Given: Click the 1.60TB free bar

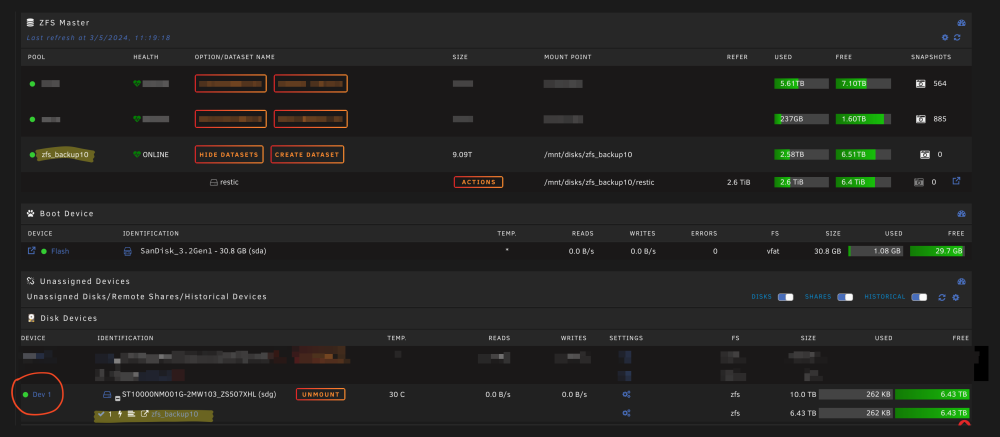Looking at the screenshot, I should pyautogui.click(x=863, y=119).
